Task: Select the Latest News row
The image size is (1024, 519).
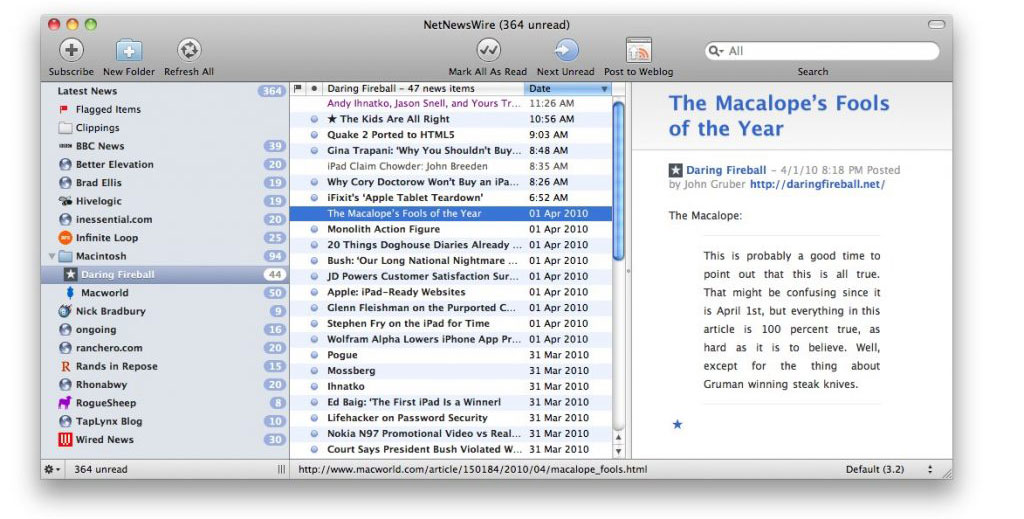Action: (x=165, y=91)
